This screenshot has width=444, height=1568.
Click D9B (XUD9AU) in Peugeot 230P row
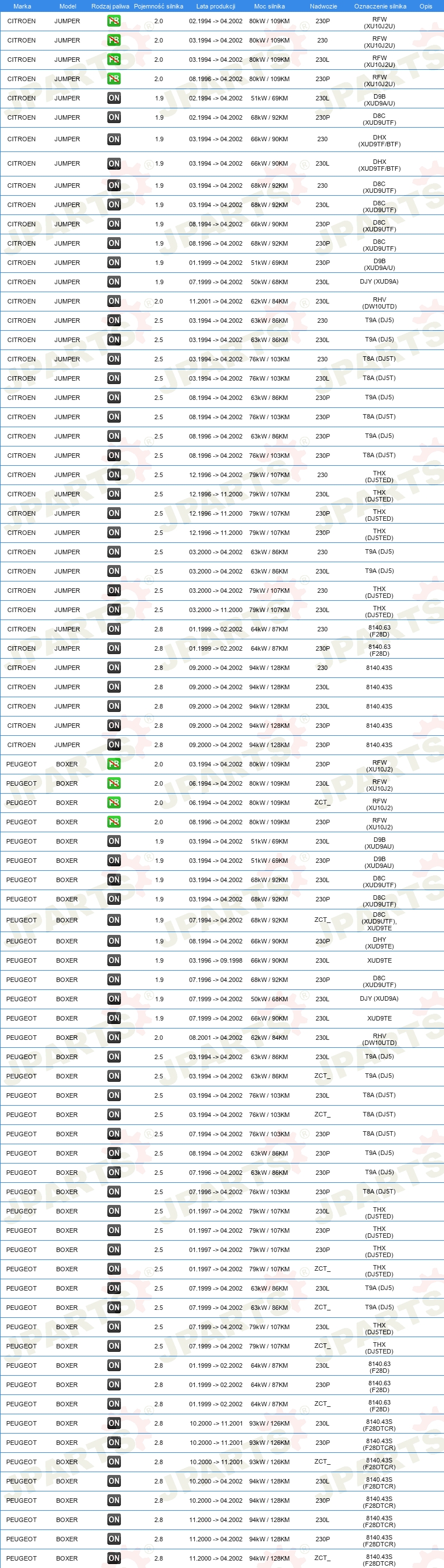tap(379, 862)
